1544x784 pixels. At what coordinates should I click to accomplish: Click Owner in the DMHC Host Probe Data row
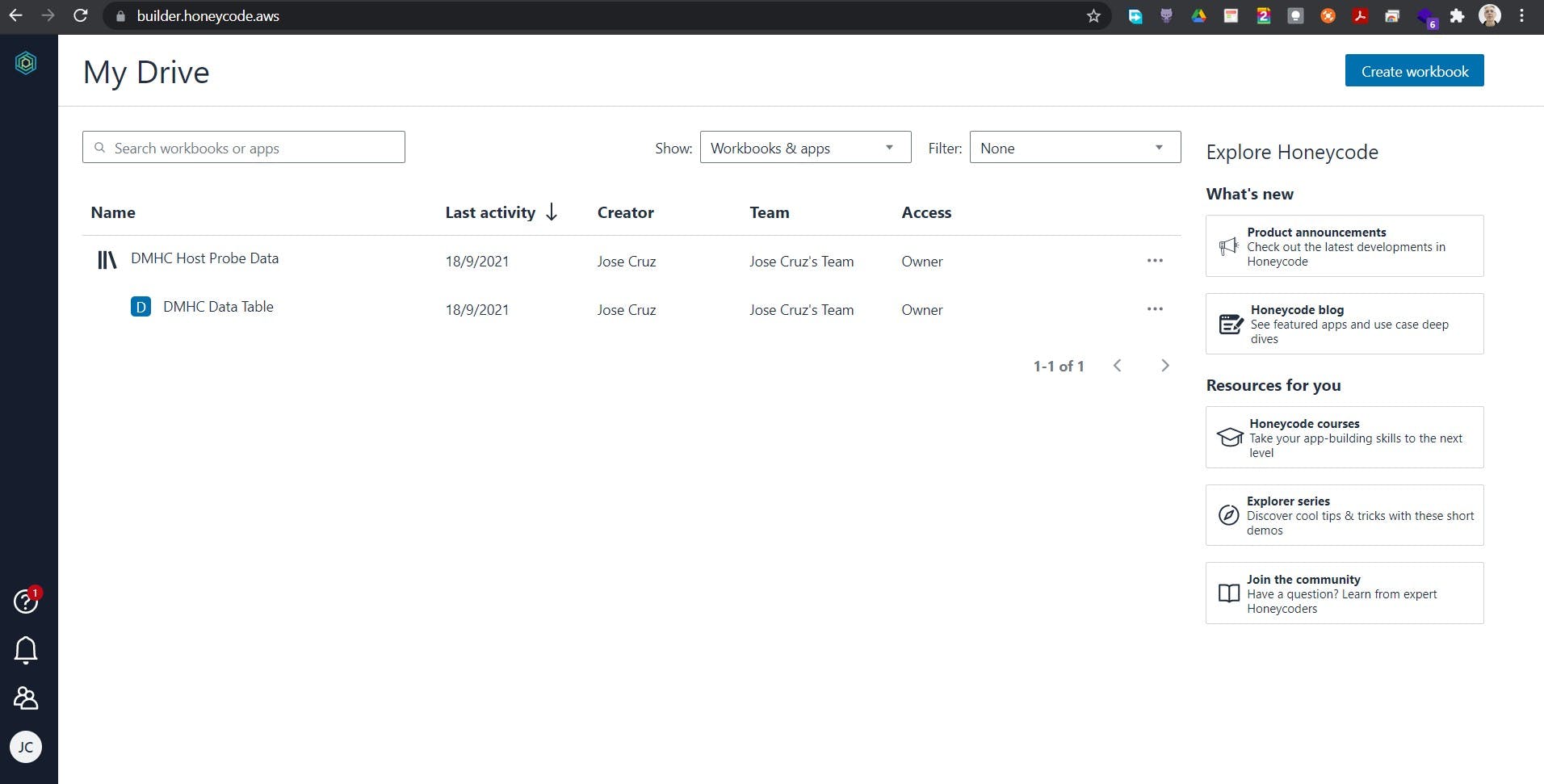click(x=922, y=262)
